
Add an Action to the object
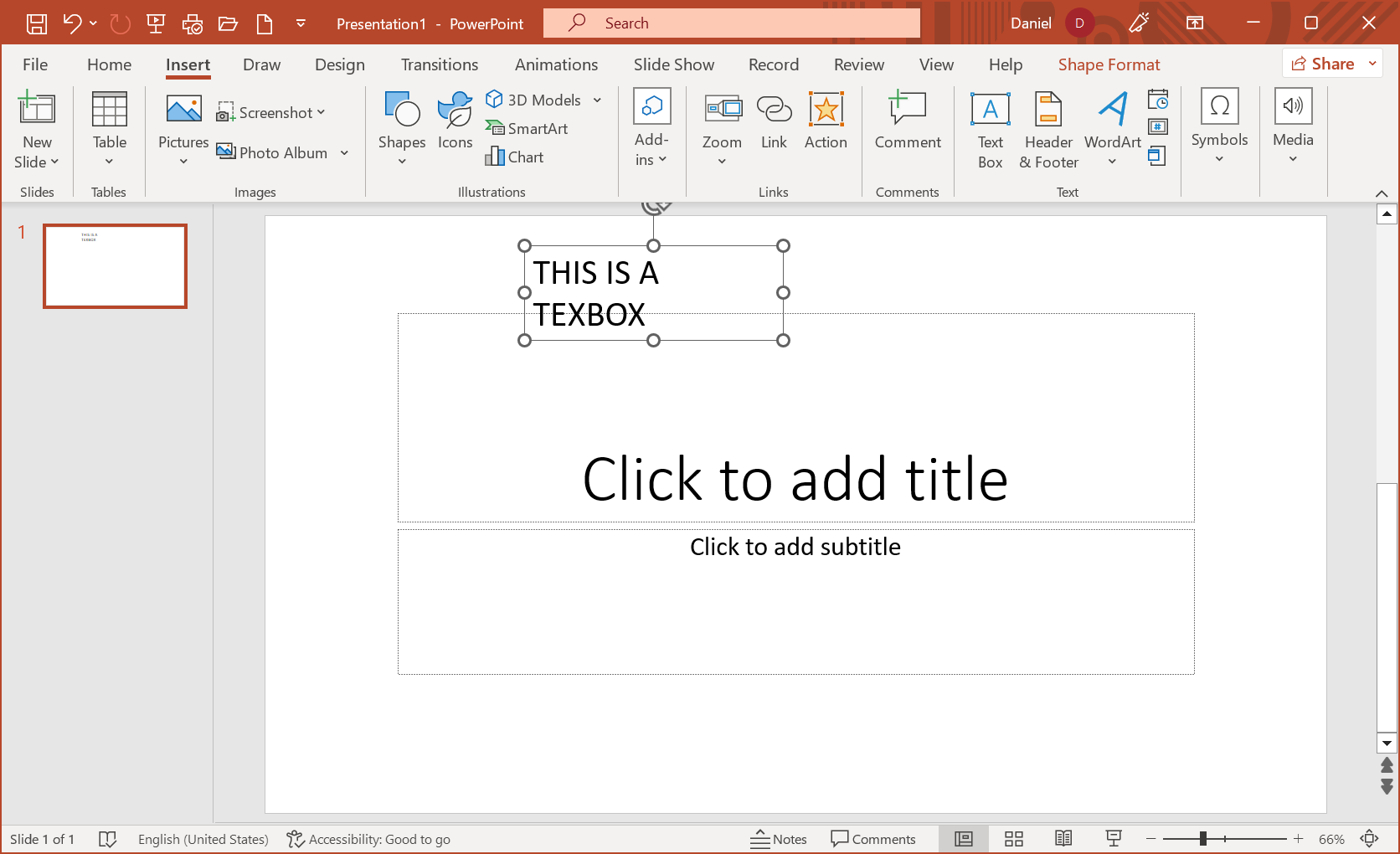pos(826,121)
